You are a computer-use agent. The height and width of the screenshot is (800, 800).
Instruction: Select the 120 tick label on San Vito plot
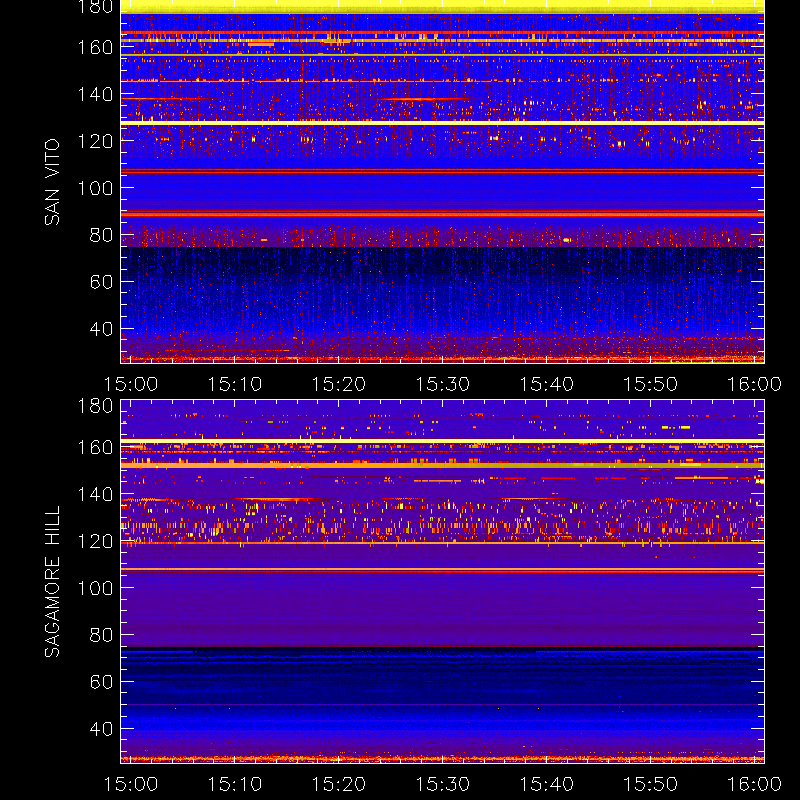(x=95, y=141)
